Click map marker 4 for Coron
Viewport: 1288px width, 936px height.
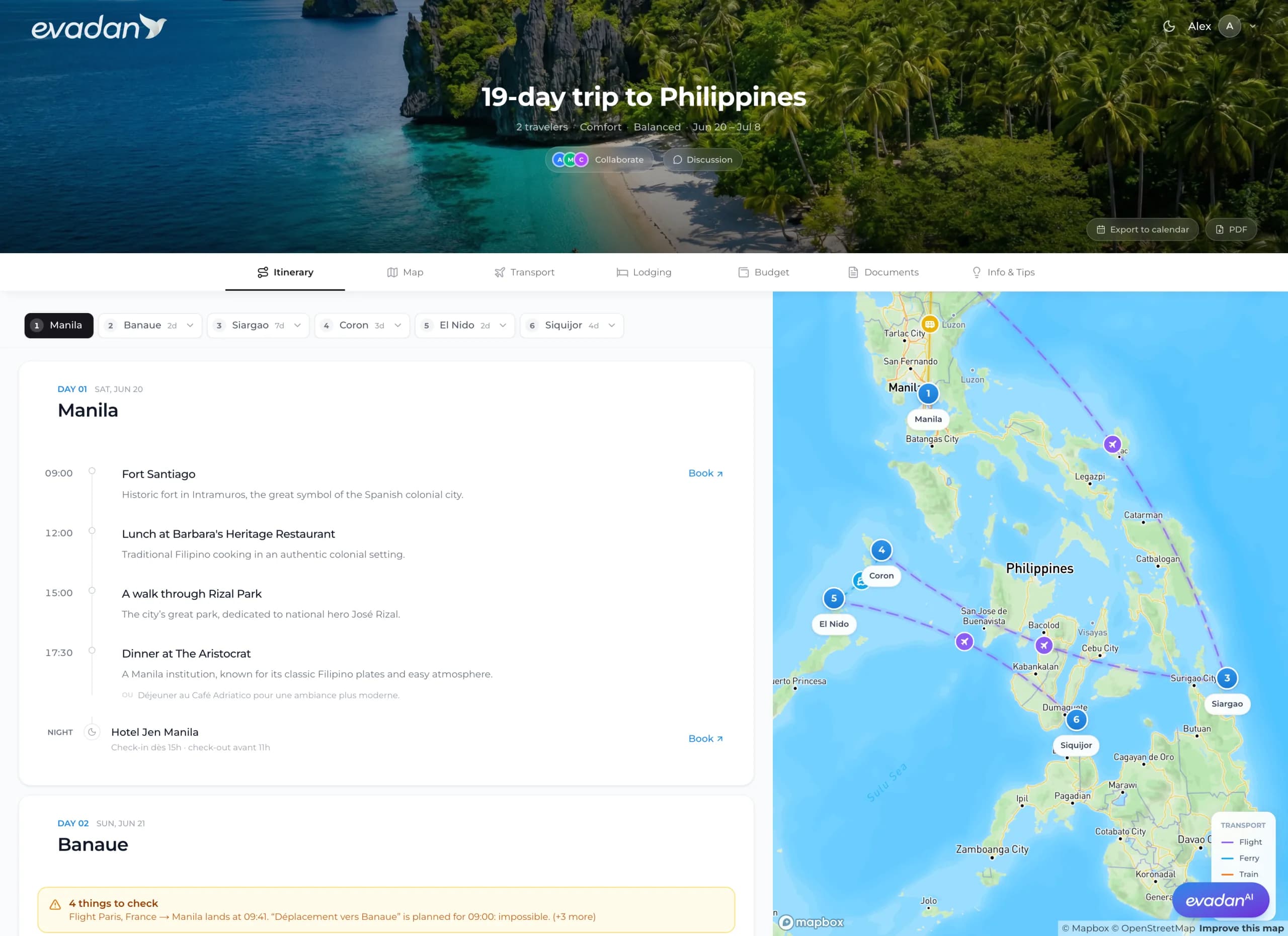[x=881, y=550]
